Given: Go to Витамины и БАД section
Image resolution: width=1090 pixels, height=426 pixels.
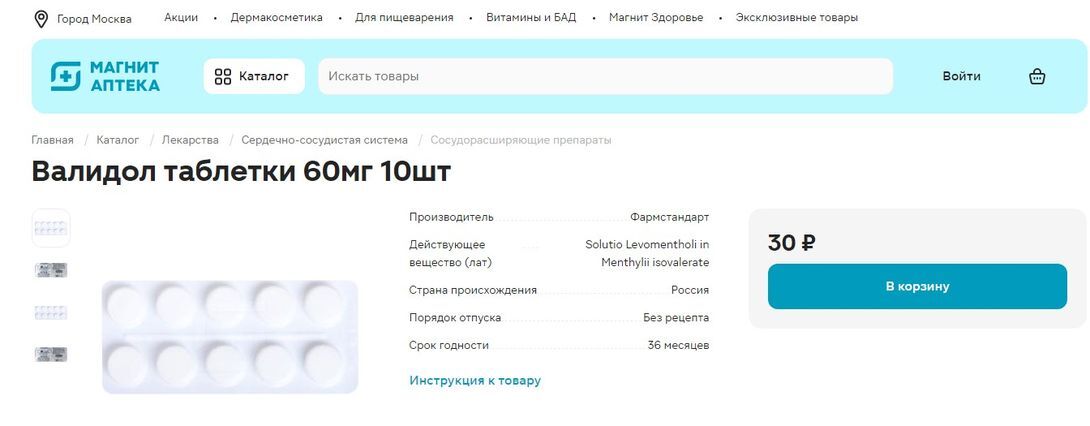Looking at the screenshot, I should 531,18.
